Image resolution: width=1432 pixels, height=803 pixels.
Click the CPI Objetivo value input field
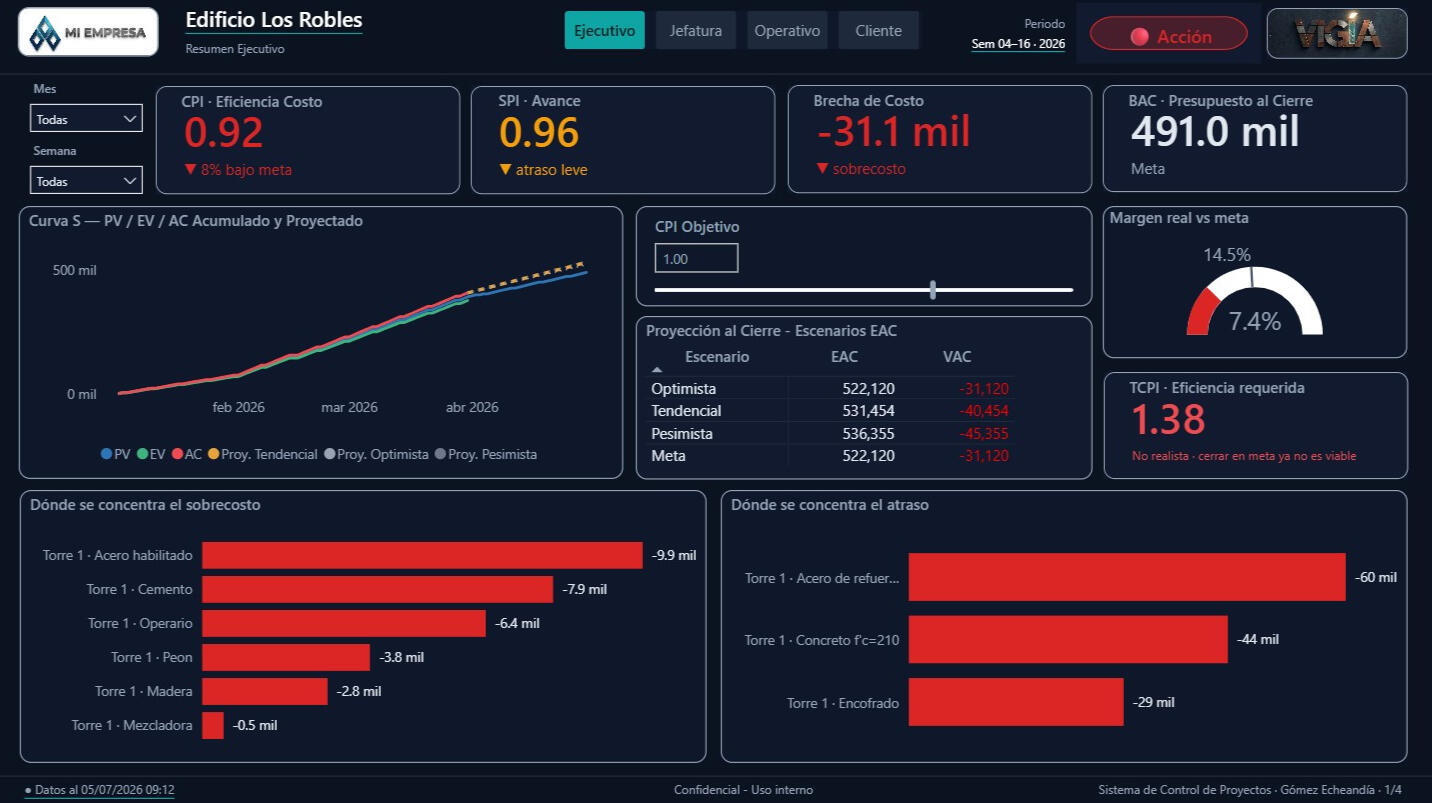pyautogui.click(x=696, y=258)
